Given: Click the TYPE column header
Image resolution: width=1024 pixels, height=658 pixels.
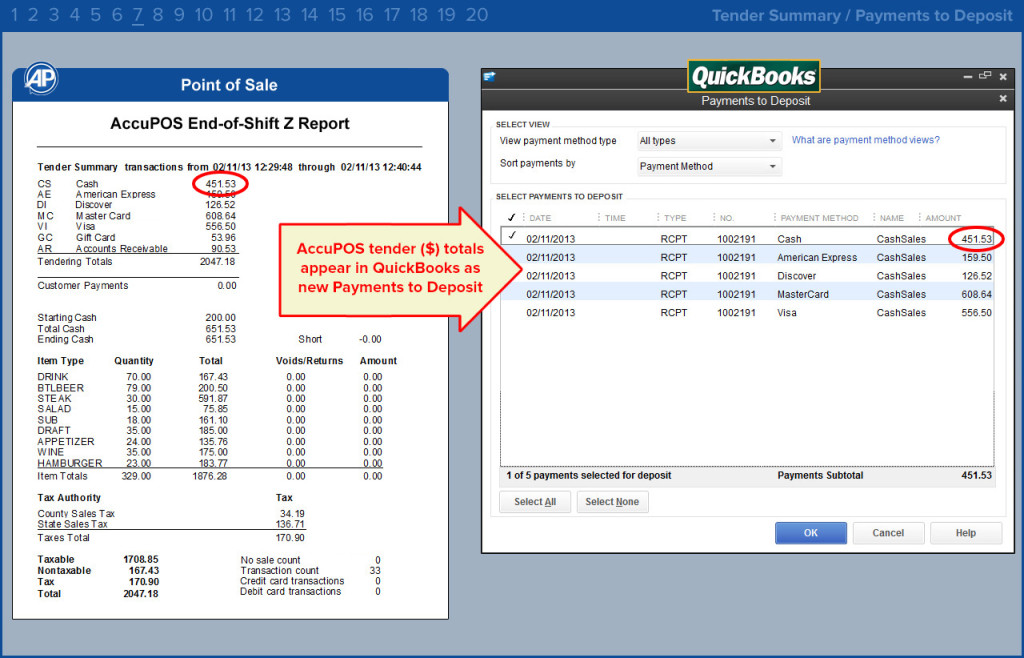Looking at the screenshot, I should coord(675,218).
